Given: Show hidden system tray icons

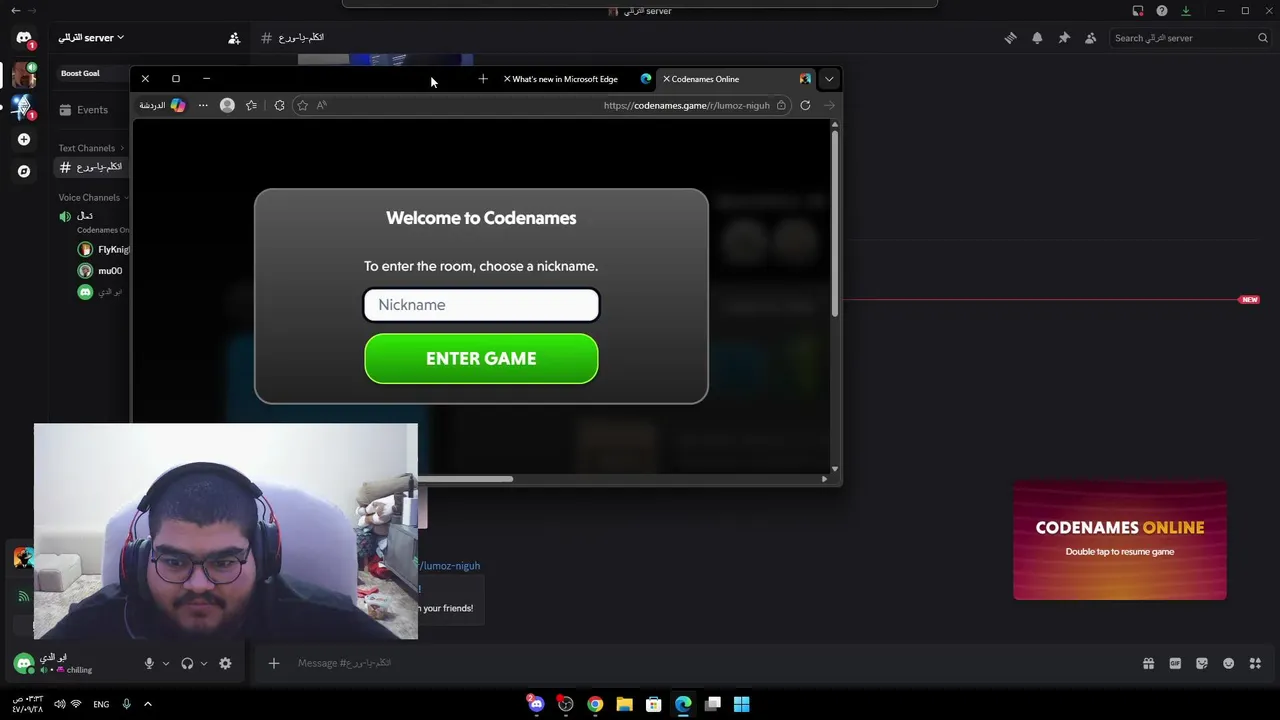Looking at the screenshot, I should click(x=147, y=704).
